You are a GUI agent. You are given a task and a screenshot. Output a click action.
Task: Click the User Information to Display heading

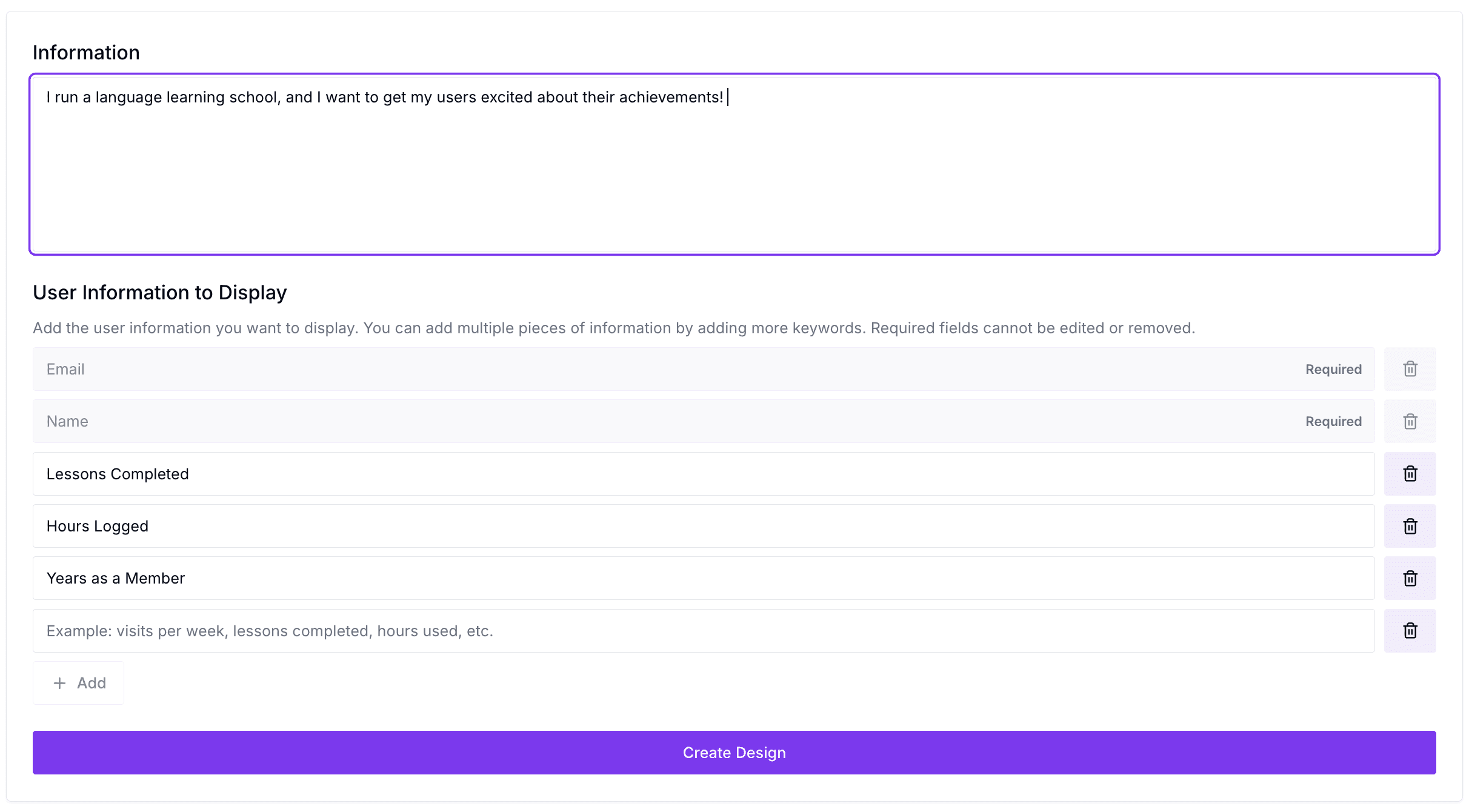pos(160,293)
